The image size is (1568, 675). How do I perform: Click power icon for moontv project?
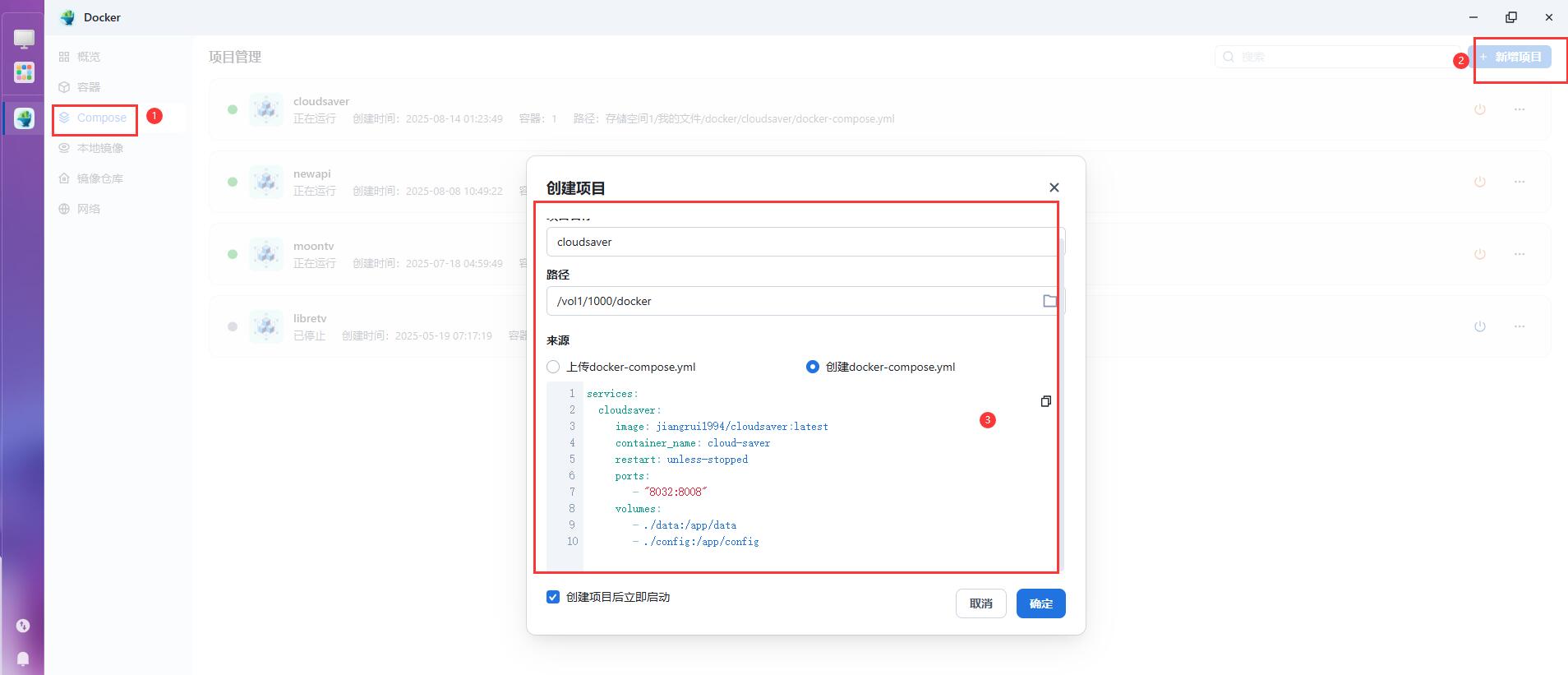point(1480,254)
